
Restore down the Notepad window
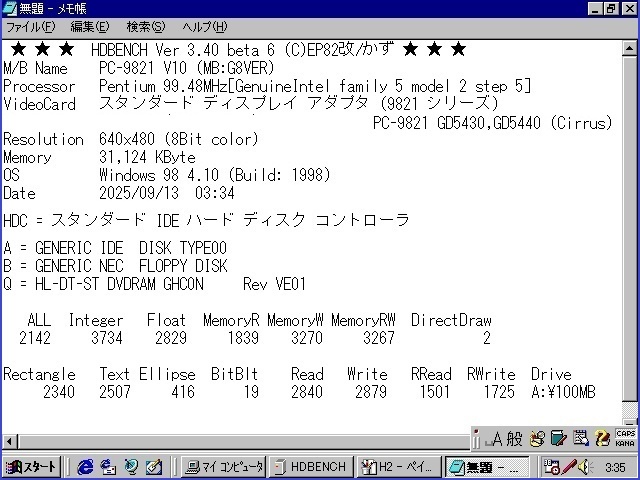click(x=611, y=9)
